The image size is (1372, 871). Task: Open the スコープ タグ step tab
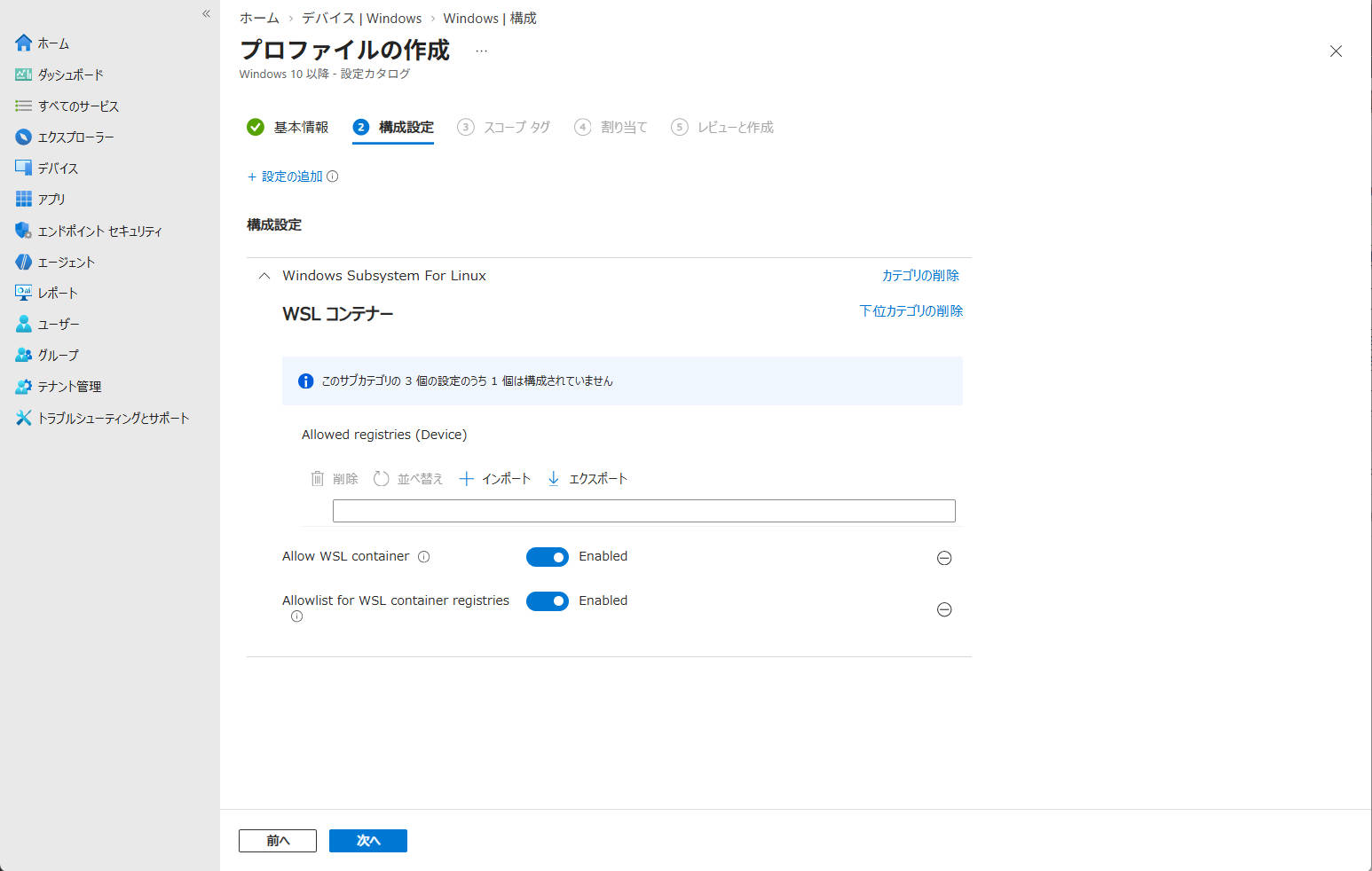tap(503, 128)
